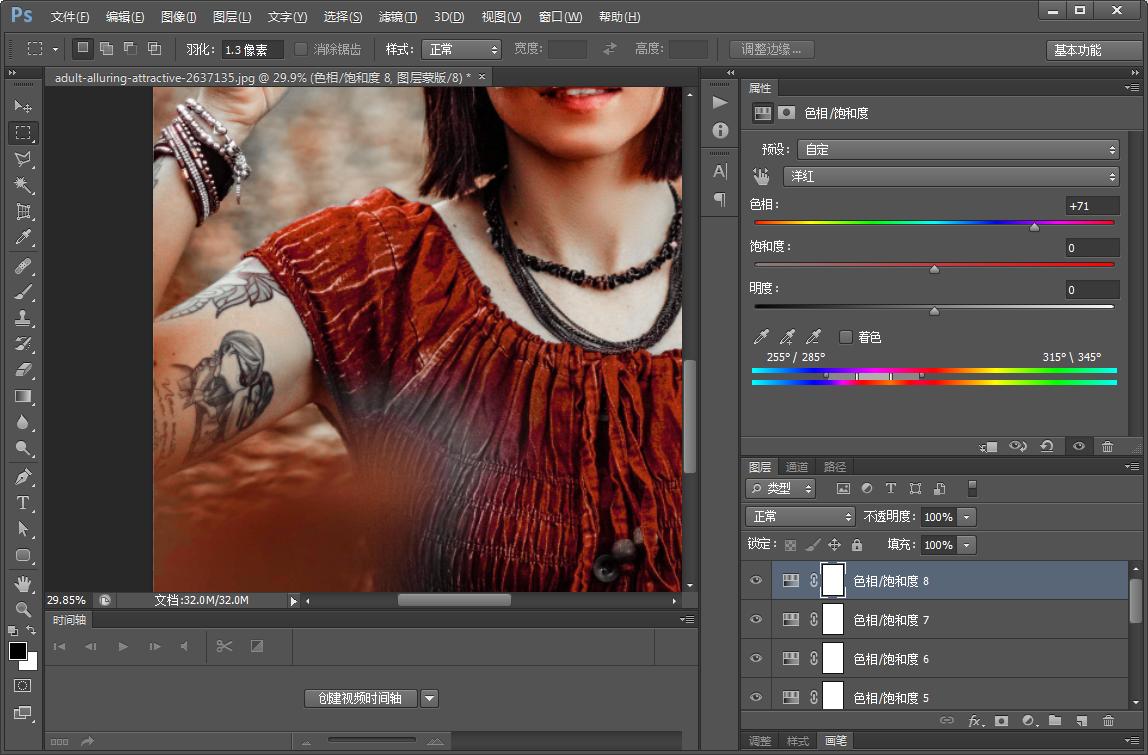Screen dimensions: 1148x755
Task: Select the Magic Wand tool
Action: pyautogui.click(x=23, y=186)
